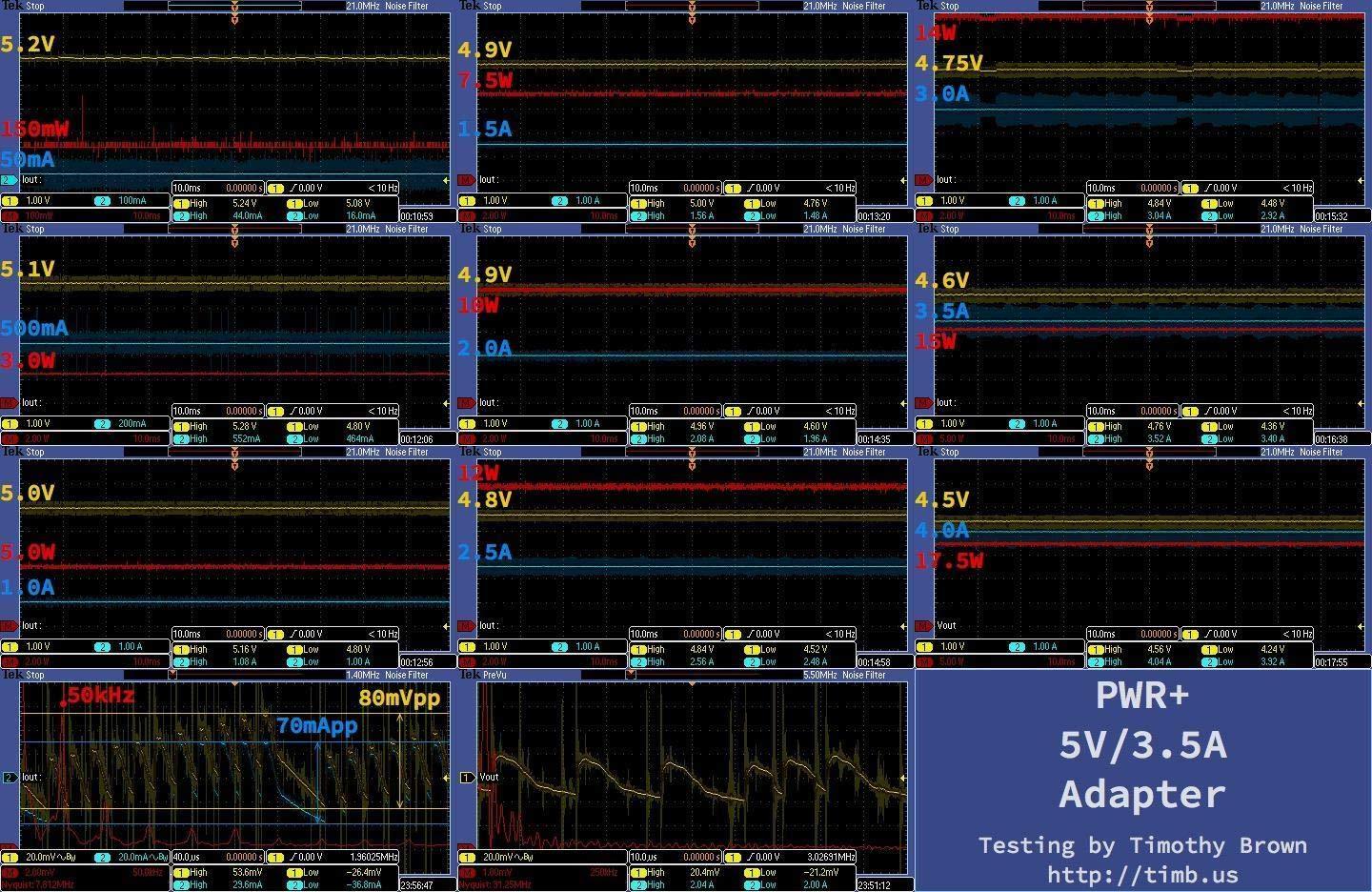Click the '464mA' Low measurement value
Viewport: 1372px width, 892px height.
click(x=360, y=438)
